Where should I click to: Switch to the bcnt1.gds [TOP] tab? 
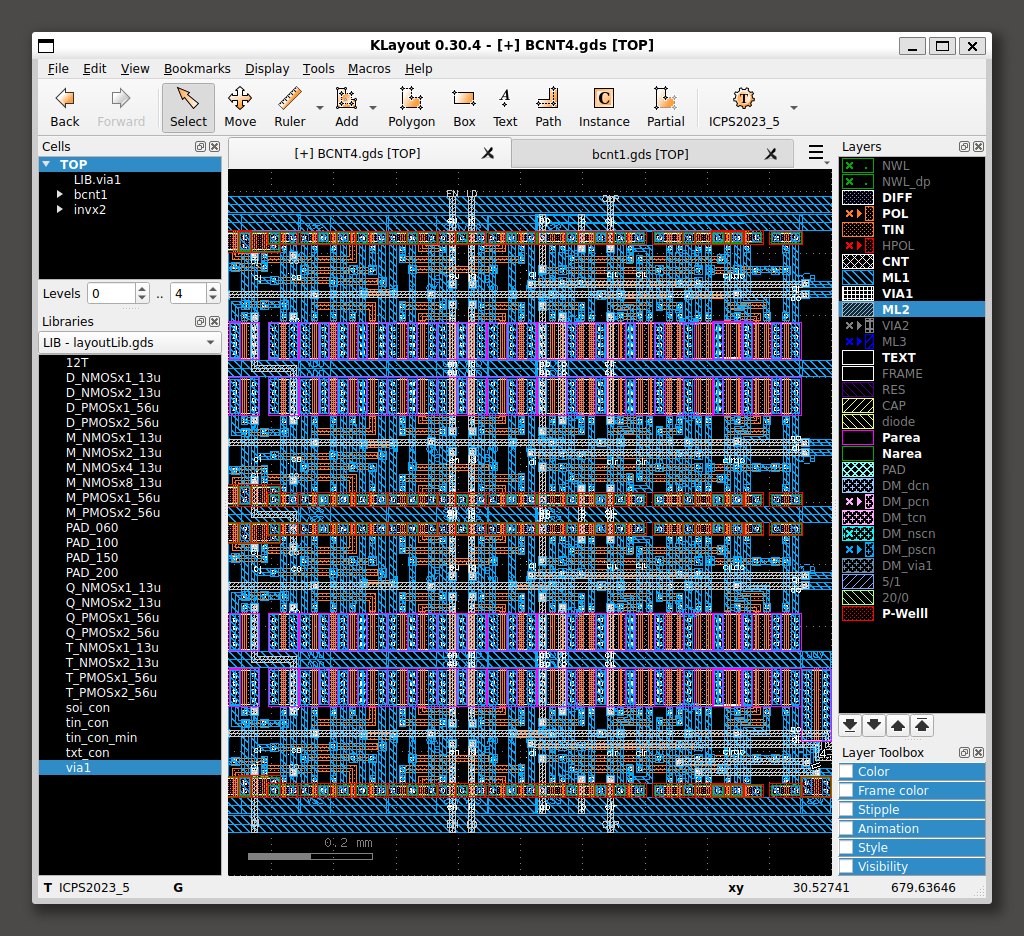640,154
